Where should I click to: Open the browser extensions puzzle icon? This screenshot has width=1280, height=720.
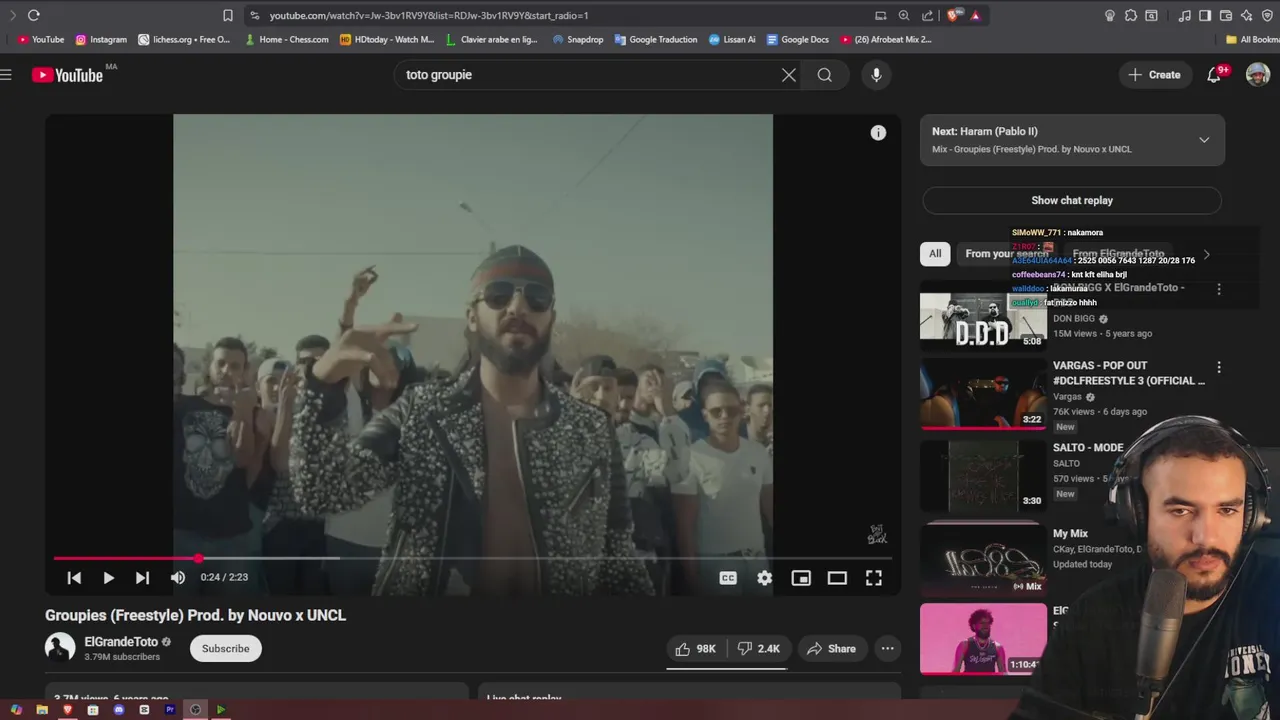1131,15
